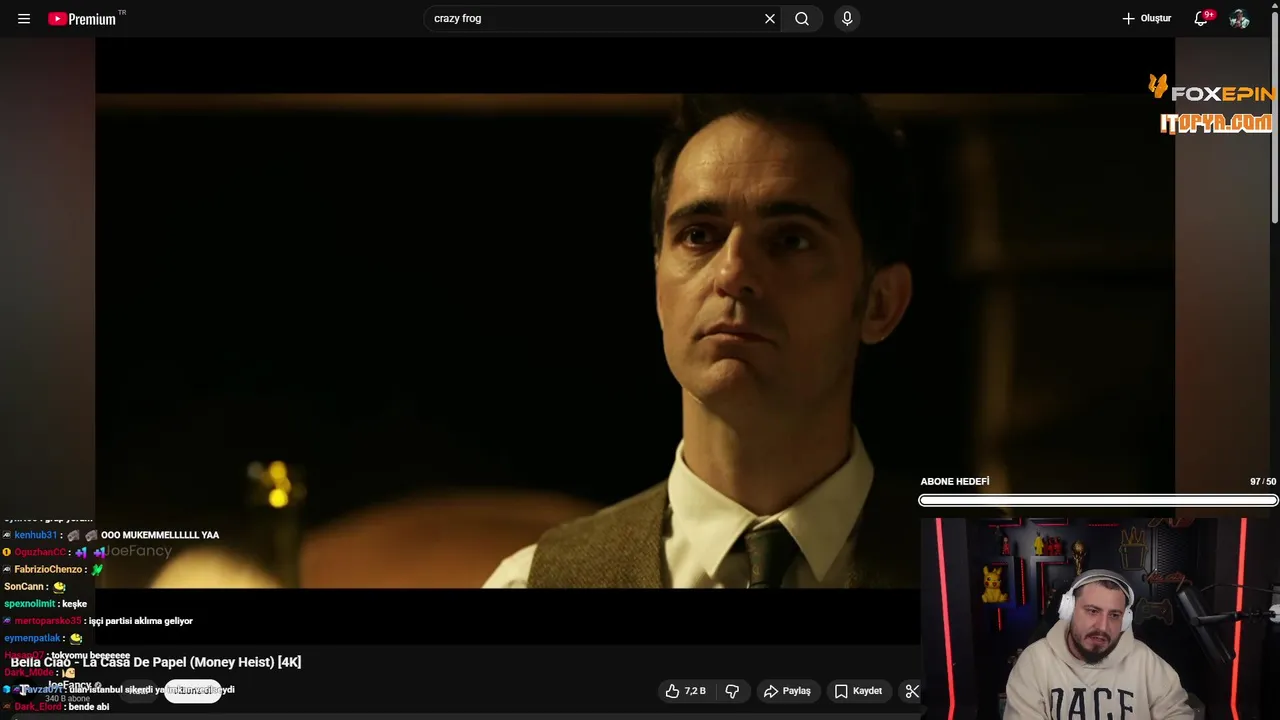This screenshot has height=720, width=1280.
Task: Click the itopya.com sponsor logo
Action: point(1216,123)
